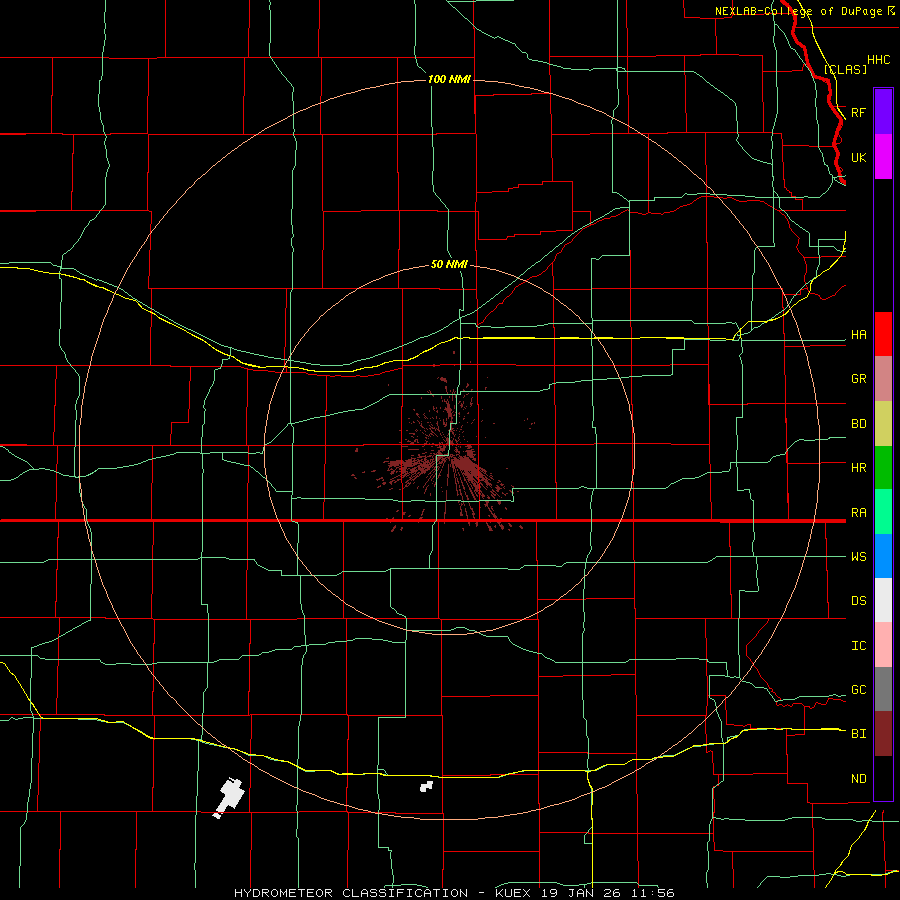Click the GC legend label
The image size is (900, 900).
859,690
